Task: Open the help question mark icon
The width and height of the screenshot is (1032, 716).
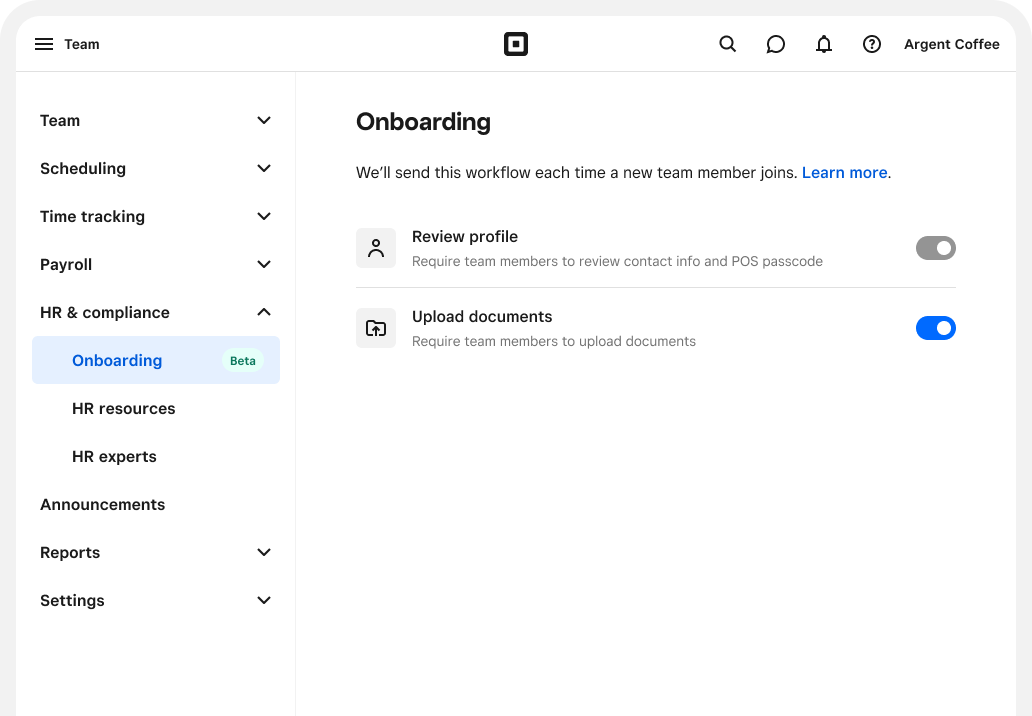Action: point(872,44)
